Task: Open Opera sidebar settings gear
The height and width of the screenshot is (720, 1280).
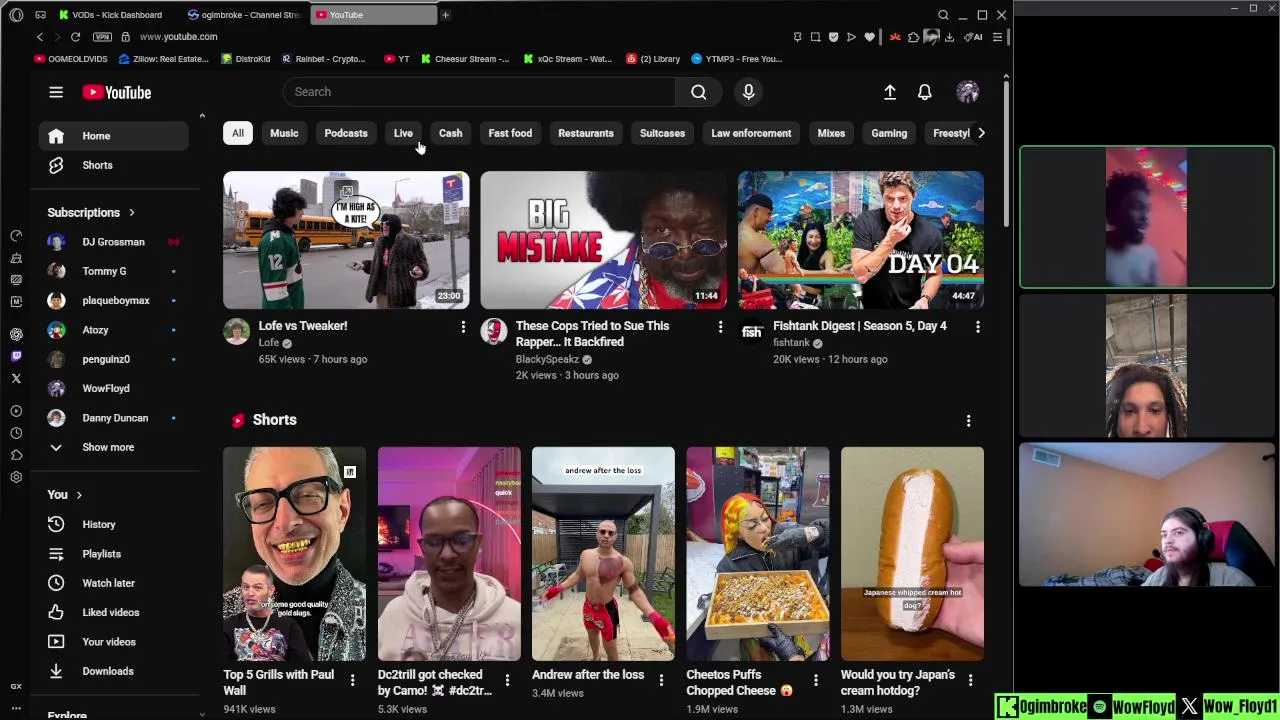Action: [x=16, y=477]
